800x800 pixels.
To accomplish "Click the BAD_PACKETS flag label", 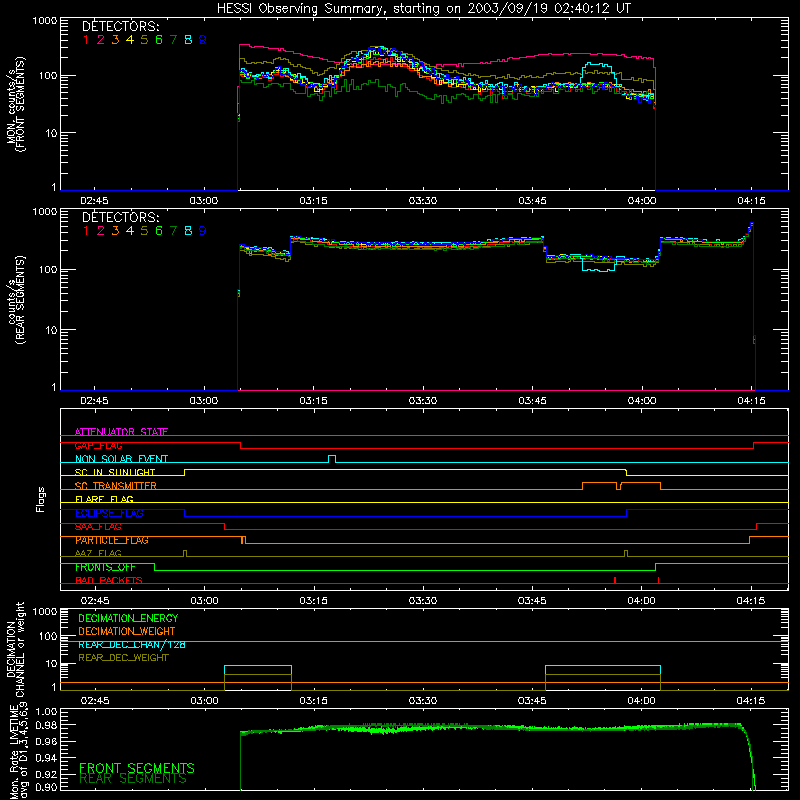I will tap(109, 581).
